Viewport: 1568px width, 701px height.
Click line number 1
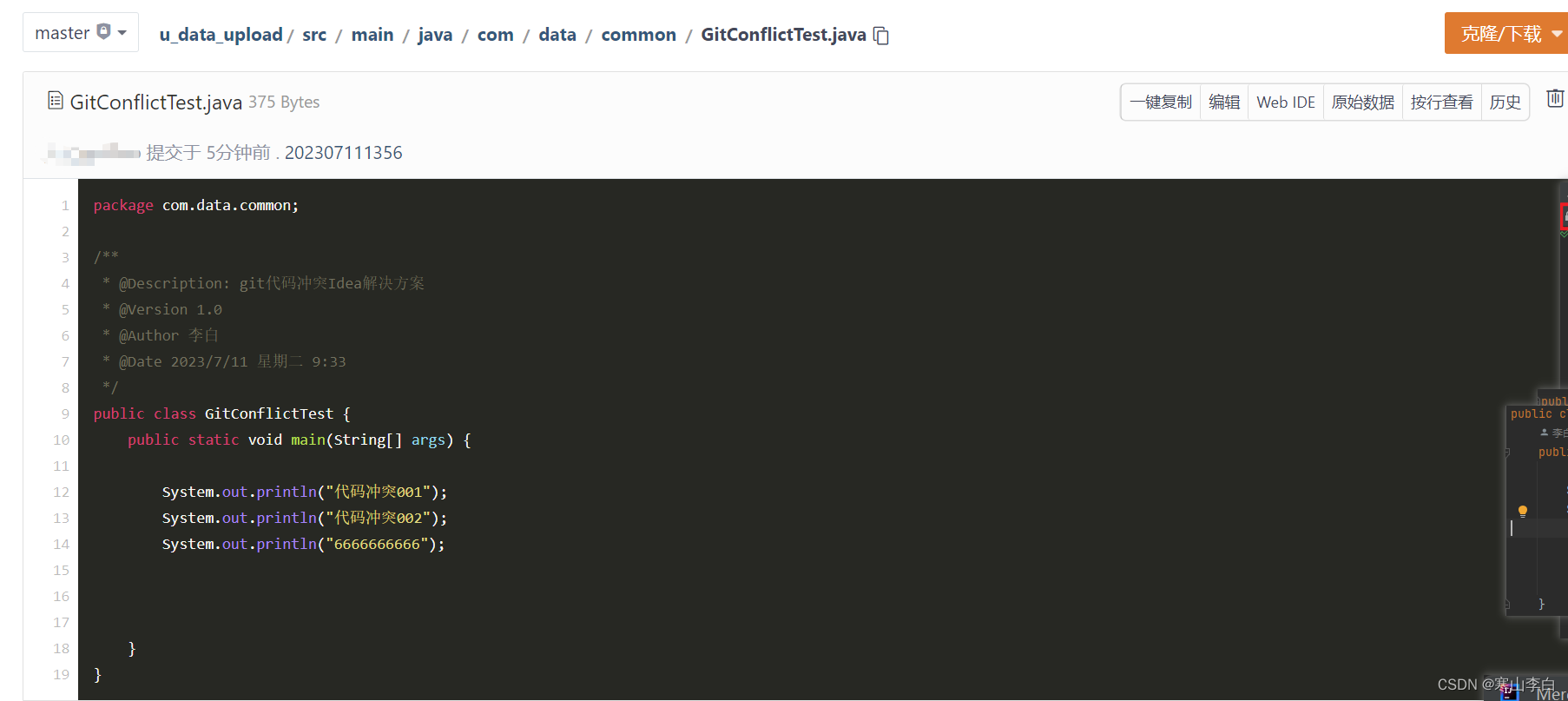(x=65, y=206)
